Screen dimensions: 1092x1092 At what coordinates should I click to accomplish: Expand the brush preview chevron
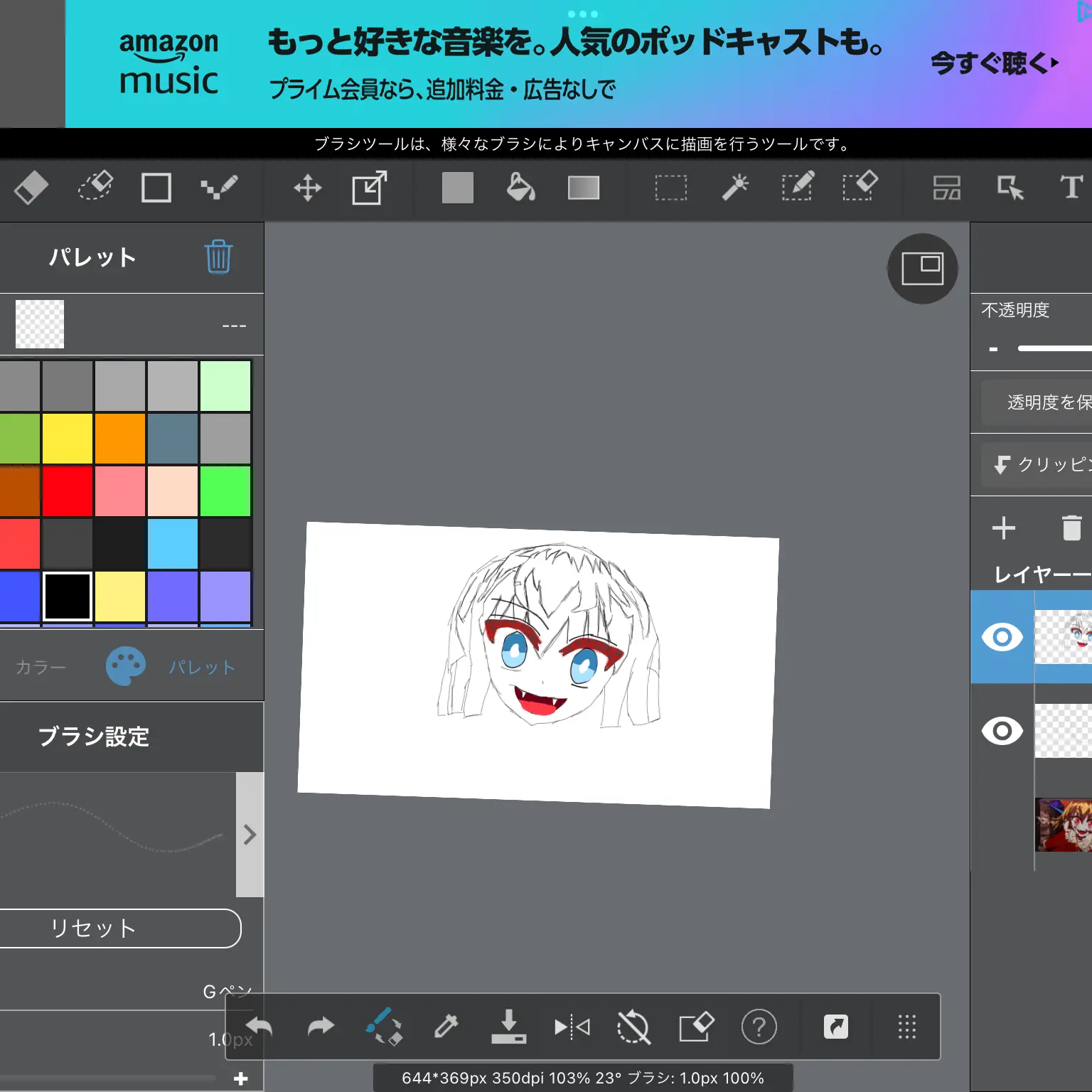[250, 835]
